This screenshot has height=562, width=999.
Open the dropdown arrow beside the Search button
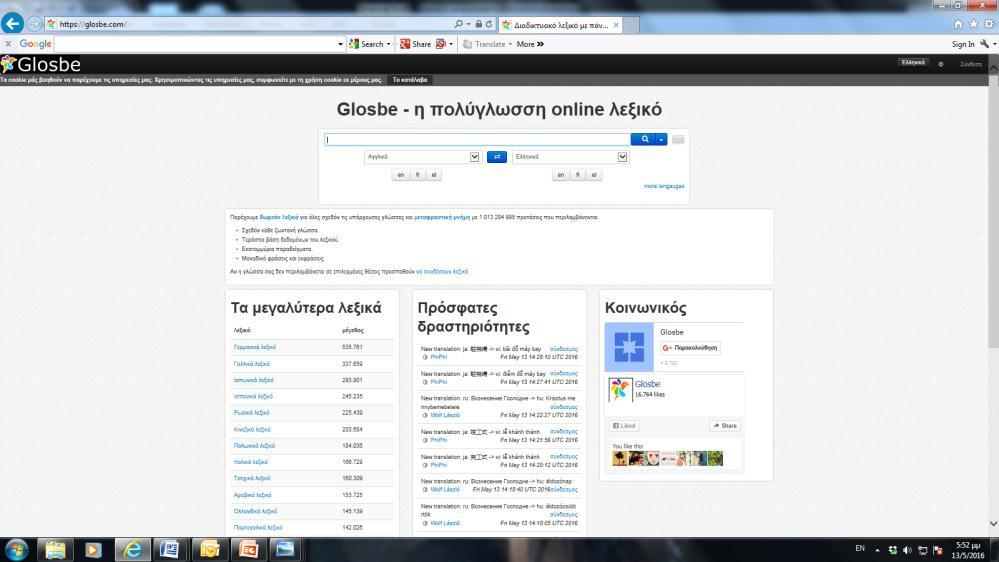(389, 44)
